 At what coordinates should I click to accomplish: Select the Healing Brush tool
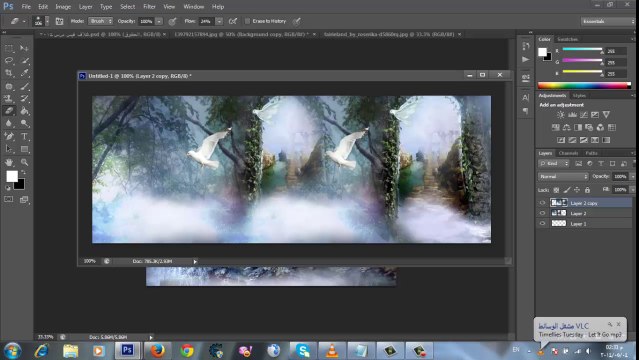click(9, 86)
